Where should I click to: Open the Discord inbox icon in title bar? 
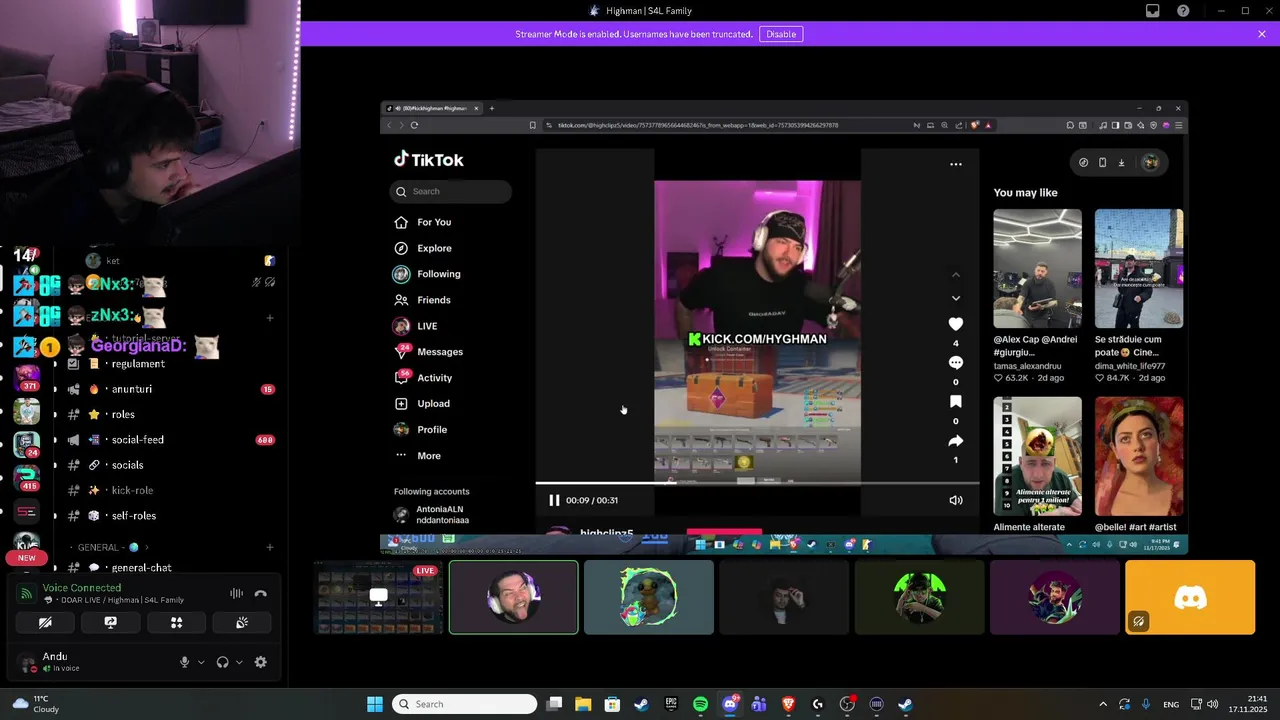pos(1153,11)
